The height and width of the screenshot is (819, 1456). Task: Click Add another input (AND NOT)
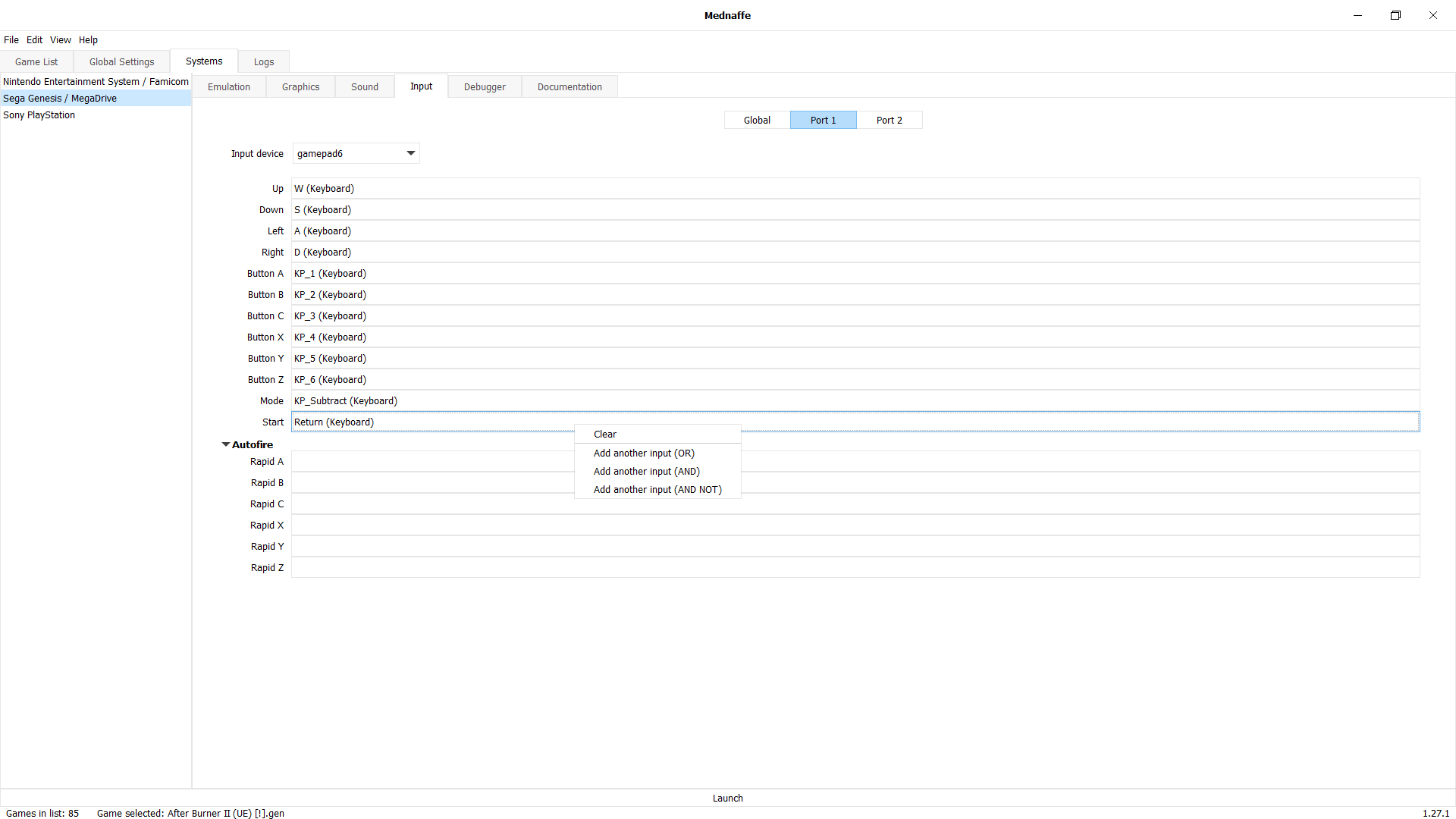coord(657,489)
